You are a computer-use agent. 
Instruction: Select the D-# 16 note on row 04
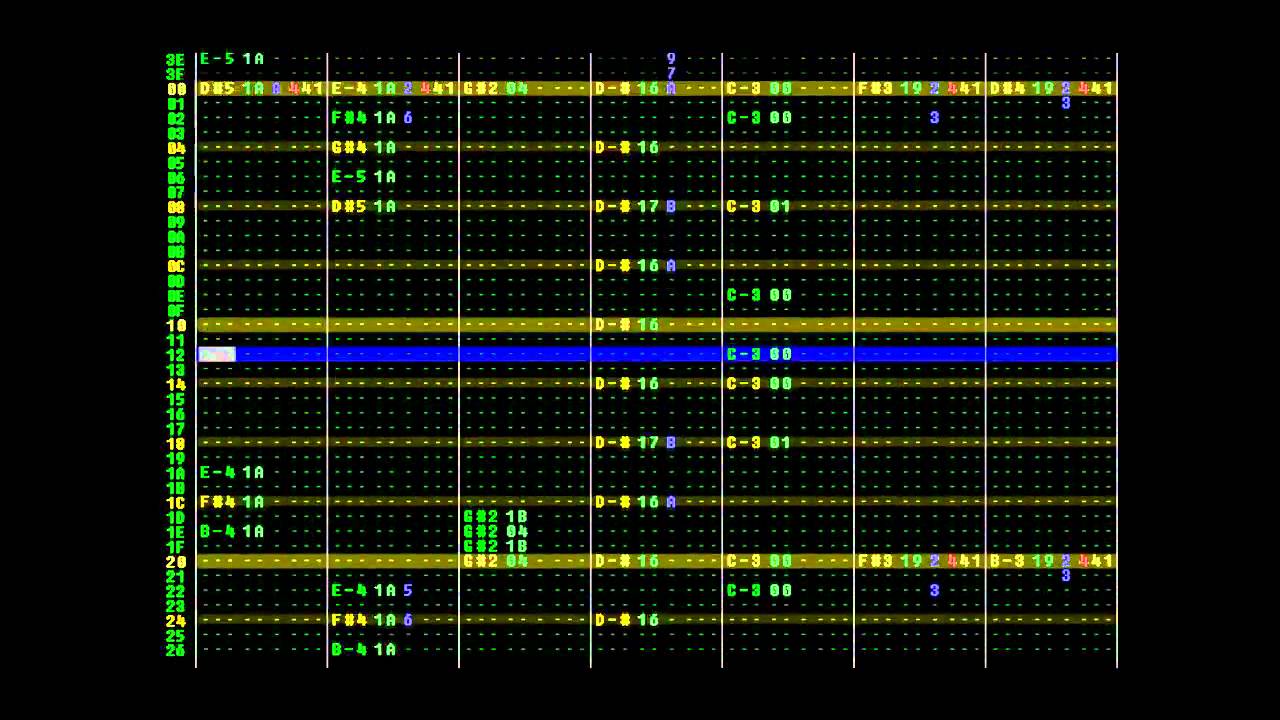point(627,148)
